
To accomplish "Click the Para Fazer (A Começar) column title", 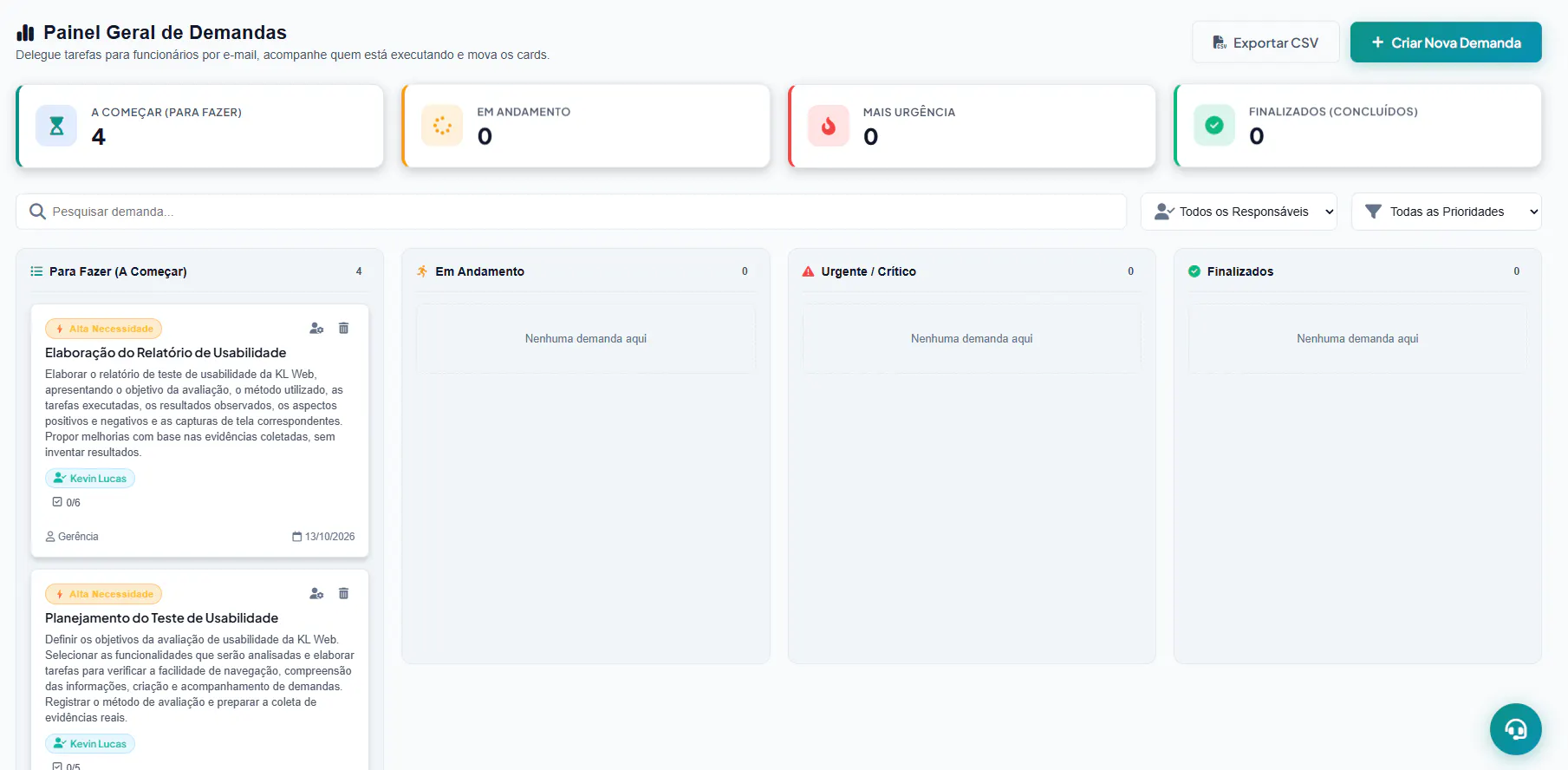I will 118,271.
